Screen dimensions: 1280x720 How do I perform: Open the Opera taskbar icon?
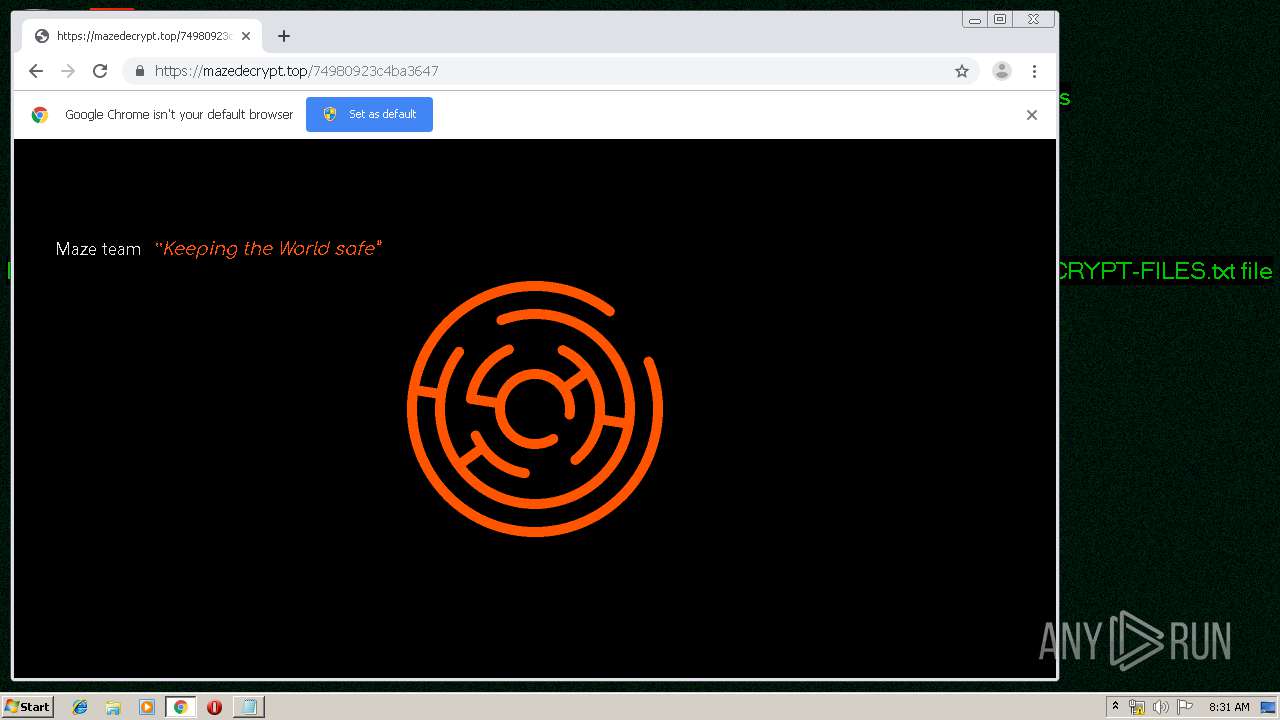214,707
